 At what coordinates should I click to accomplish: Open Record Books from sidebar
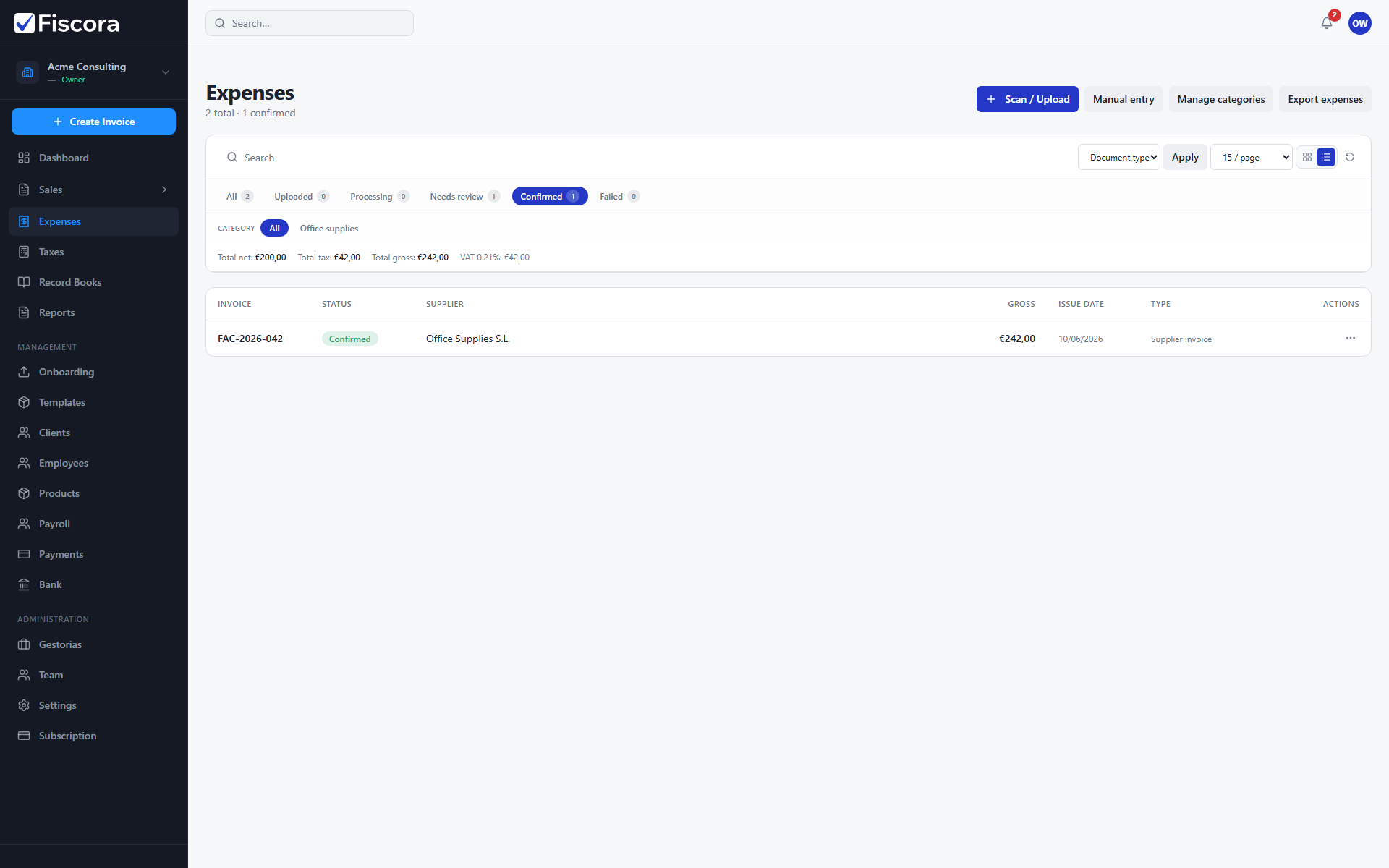point(93,282)
